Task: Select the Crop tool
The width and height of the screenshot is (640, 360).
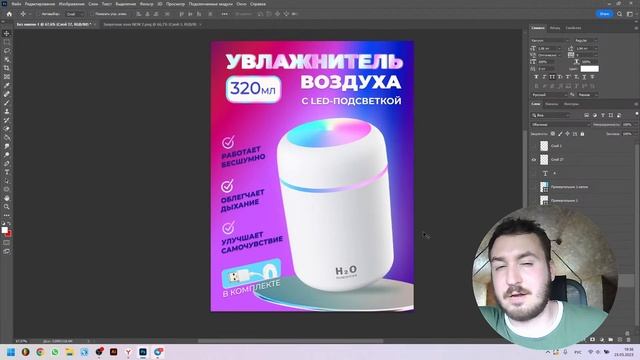Action: (x=7, y=68)
